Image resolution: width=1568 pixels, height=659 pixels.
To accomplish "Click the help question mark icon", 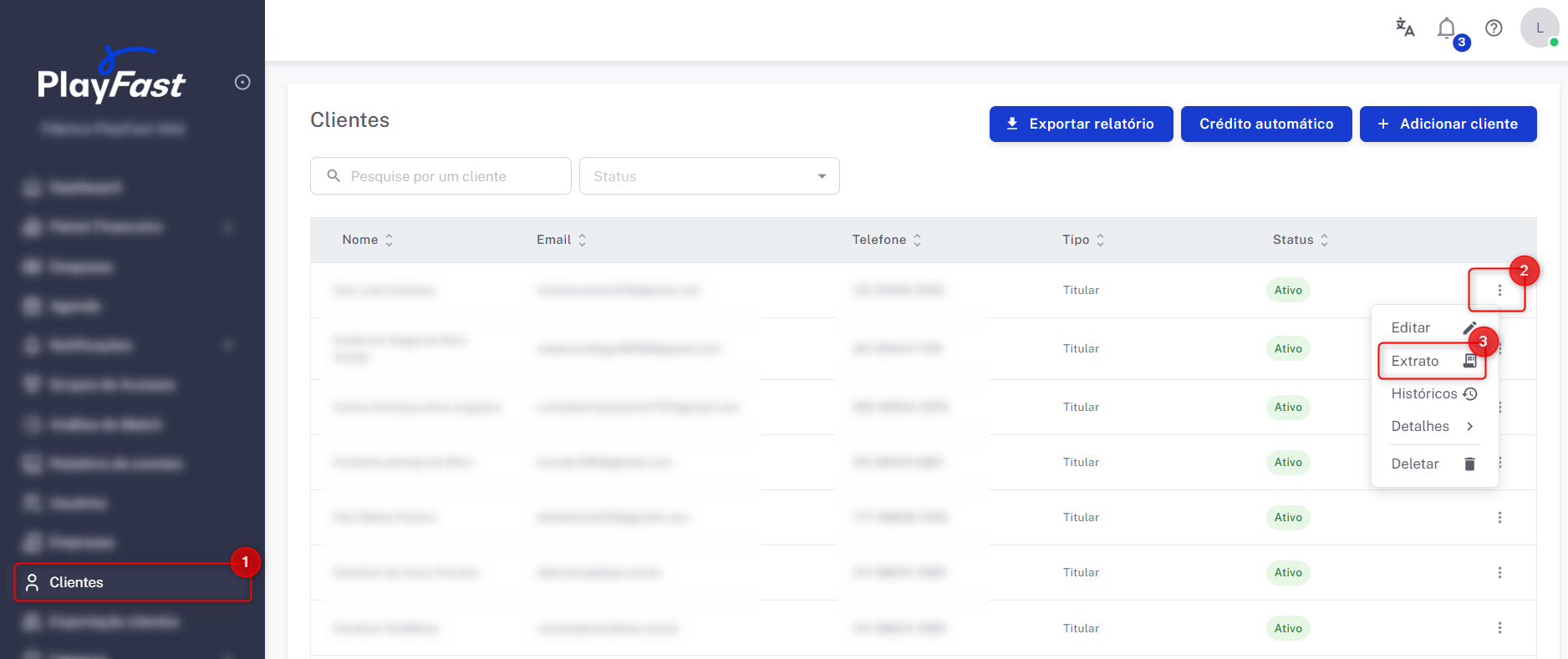I will 1494,28.
